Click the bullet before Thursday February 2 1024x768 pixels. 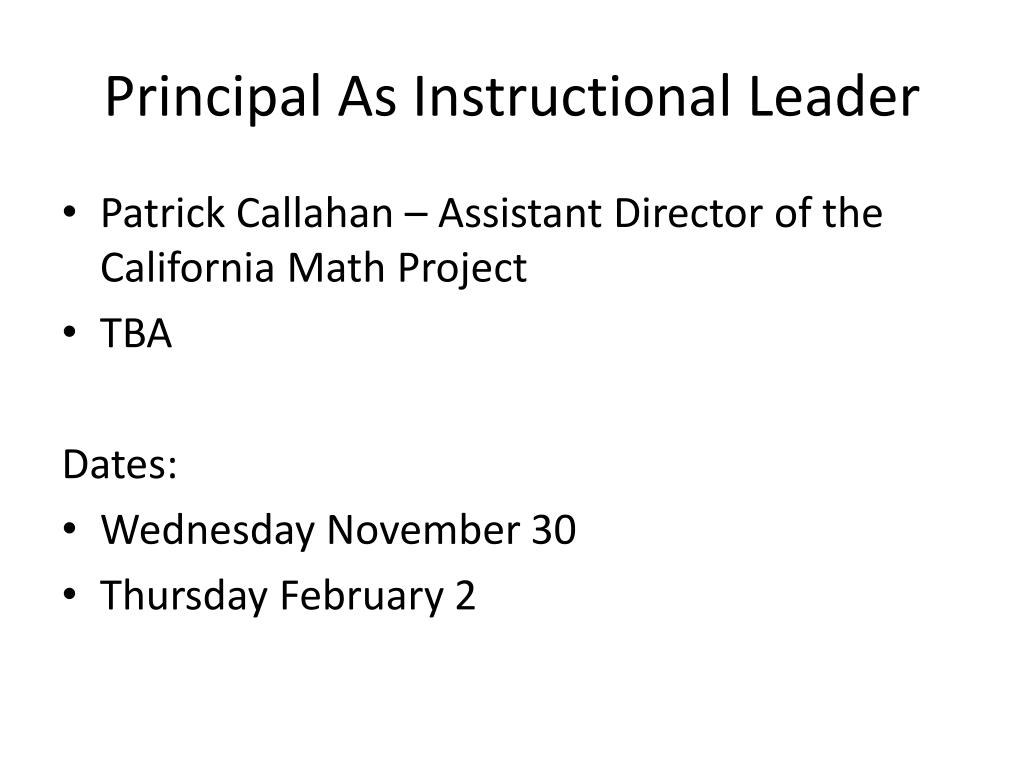(70, 594)
